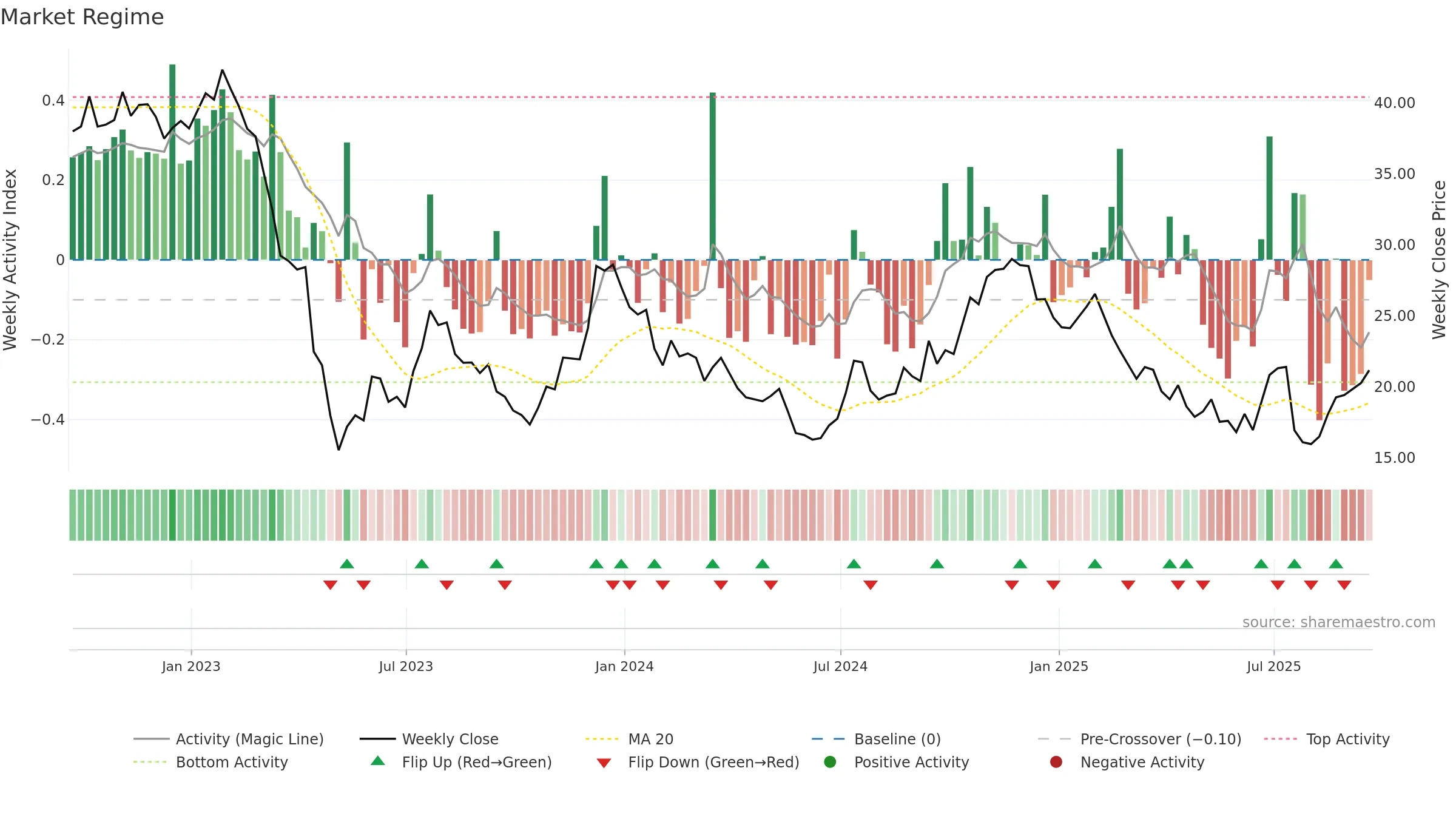Click the red Flip Down triangle in legend

(604, 763)
